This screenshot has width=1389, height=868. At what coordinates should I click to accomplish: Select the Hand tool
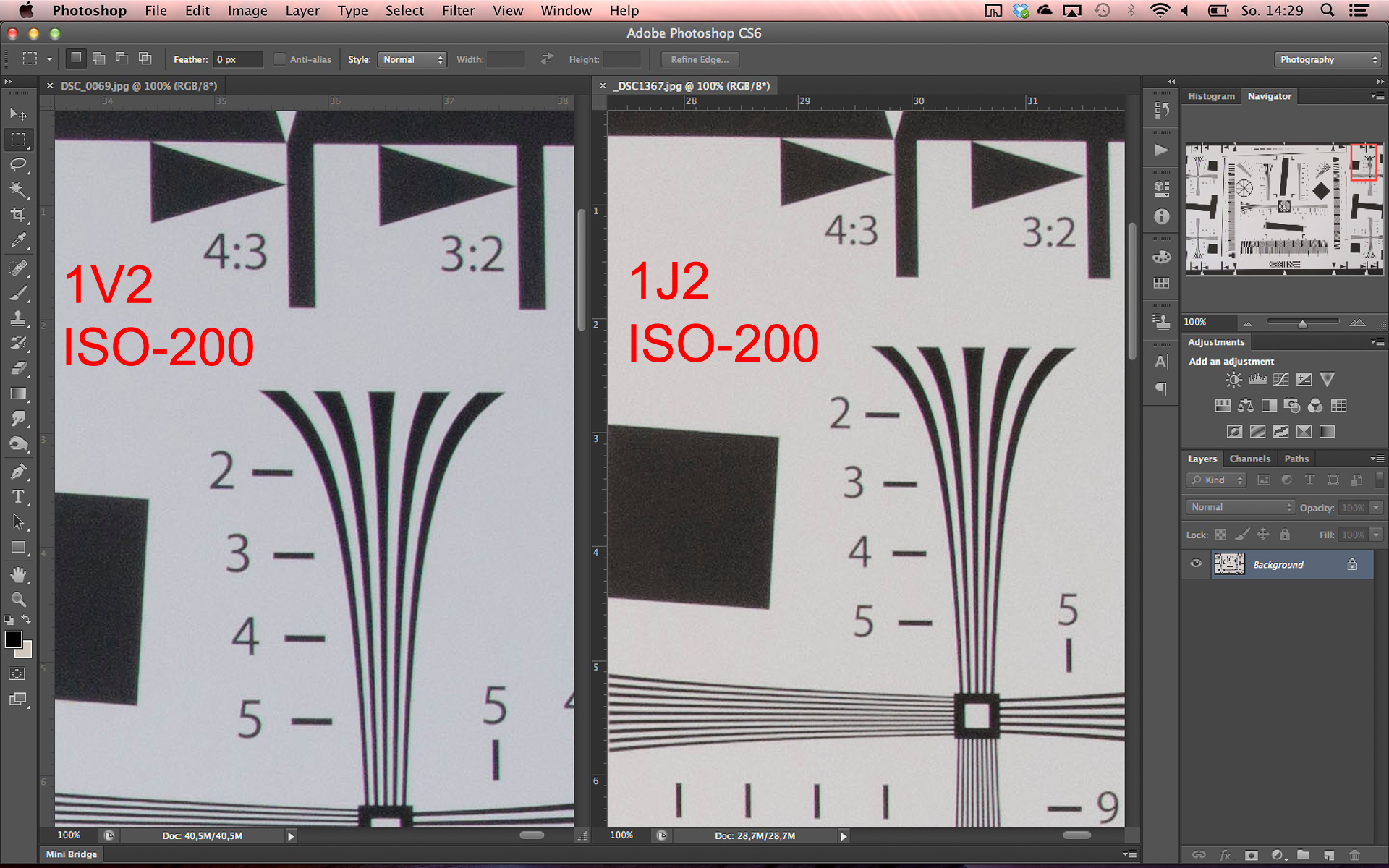[18, 575]
